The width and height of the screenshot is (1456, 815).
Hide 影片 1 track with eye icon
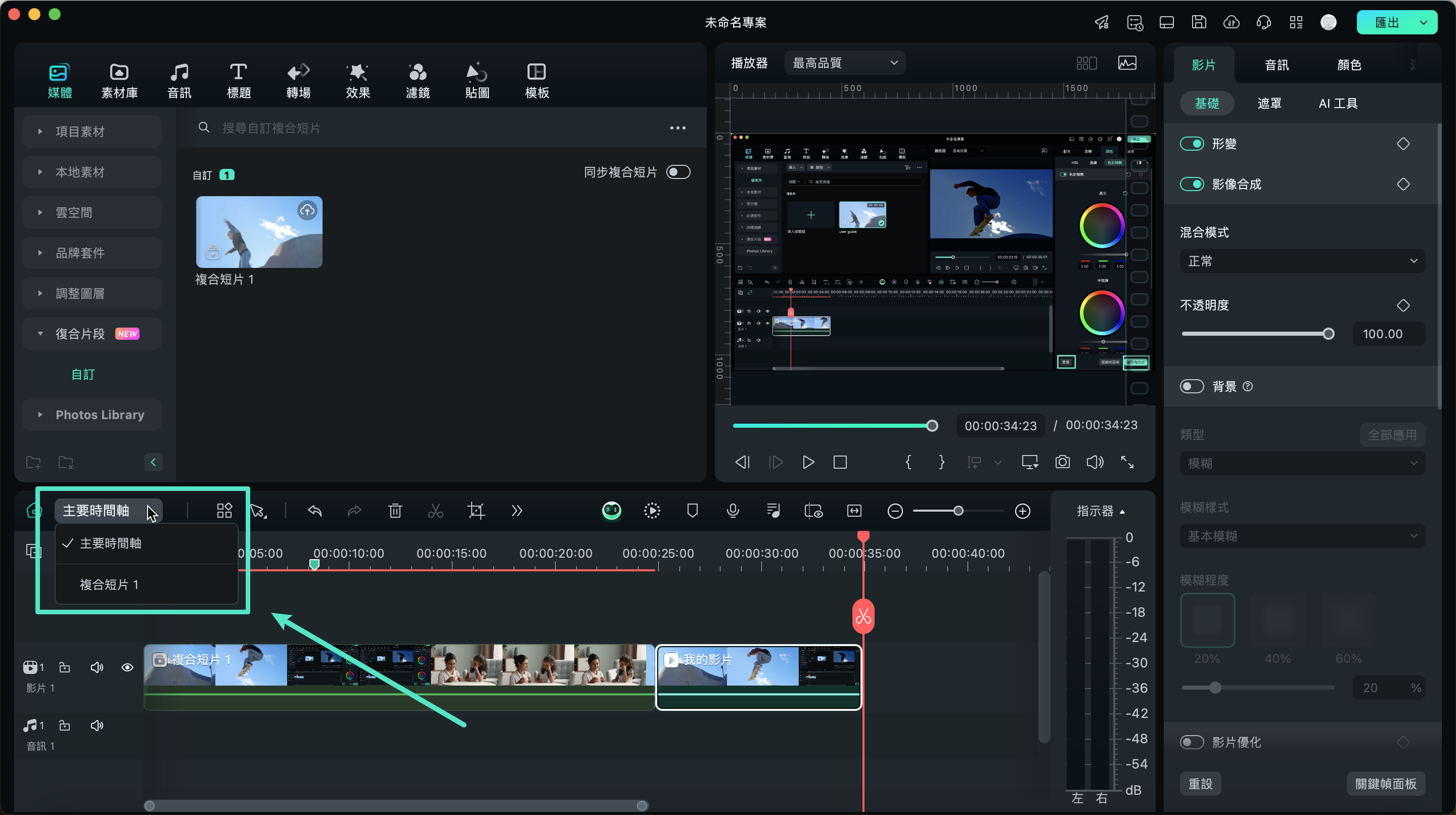pyautogui.click(x=127, y=667)
